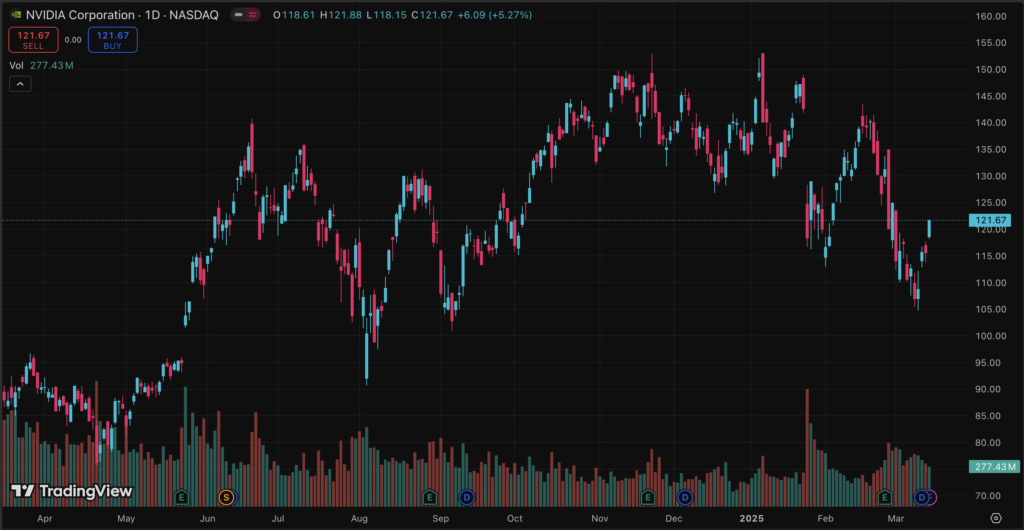The width and height of the screenshot is (1024, 530).
Task: Click the red approximate-data indicator icon
Action: pyautogui.click(x=252, y=14)
